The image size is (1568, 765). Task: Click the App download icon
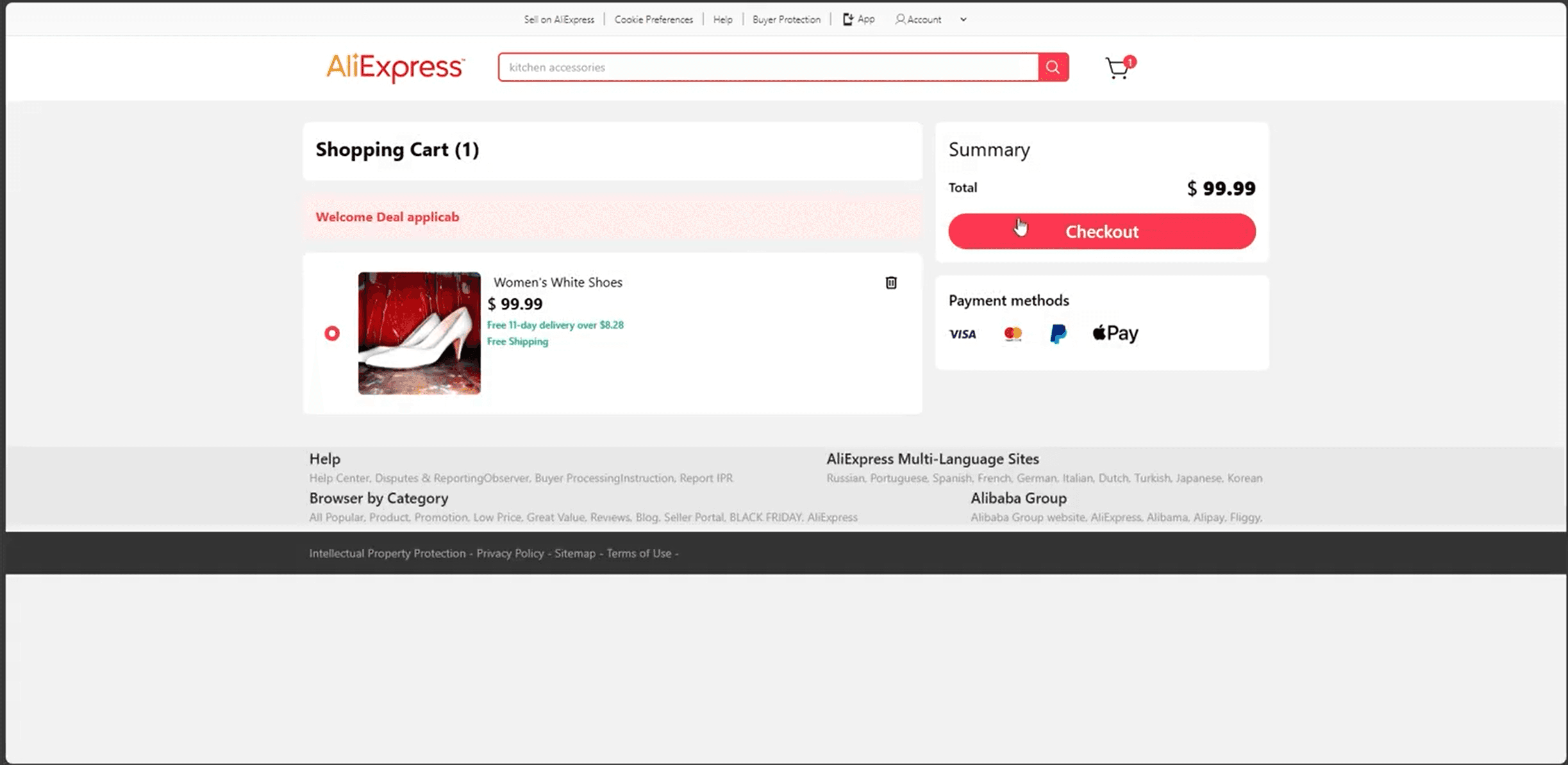(848, 20)
